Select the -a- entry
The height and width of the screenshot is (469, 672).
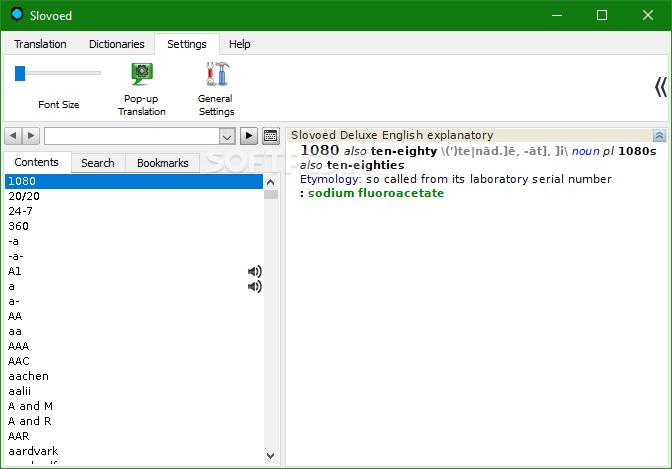[134, 256]
